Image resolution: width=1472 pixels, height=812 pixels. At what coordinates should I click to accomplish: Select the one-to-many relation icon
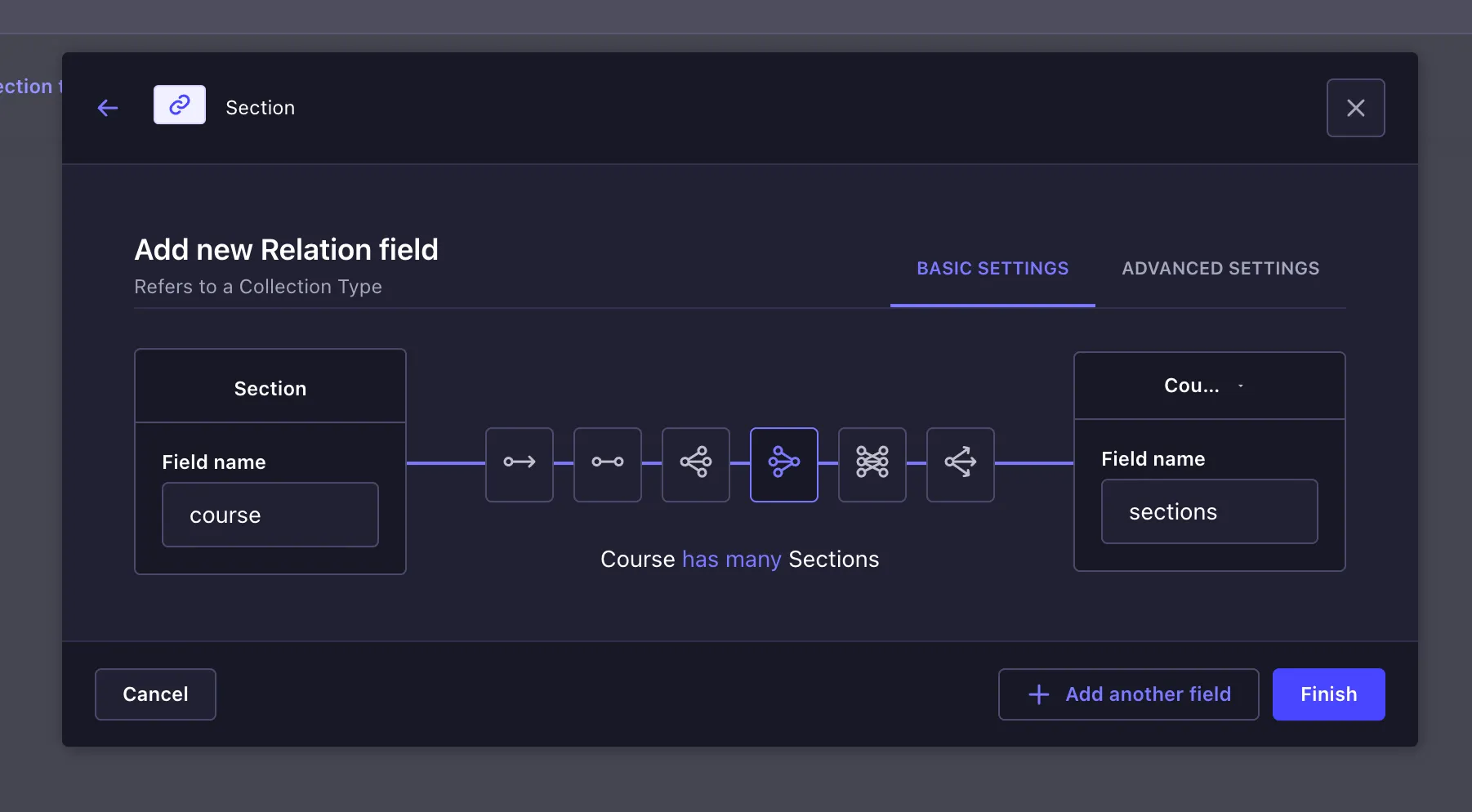point(696,464)
